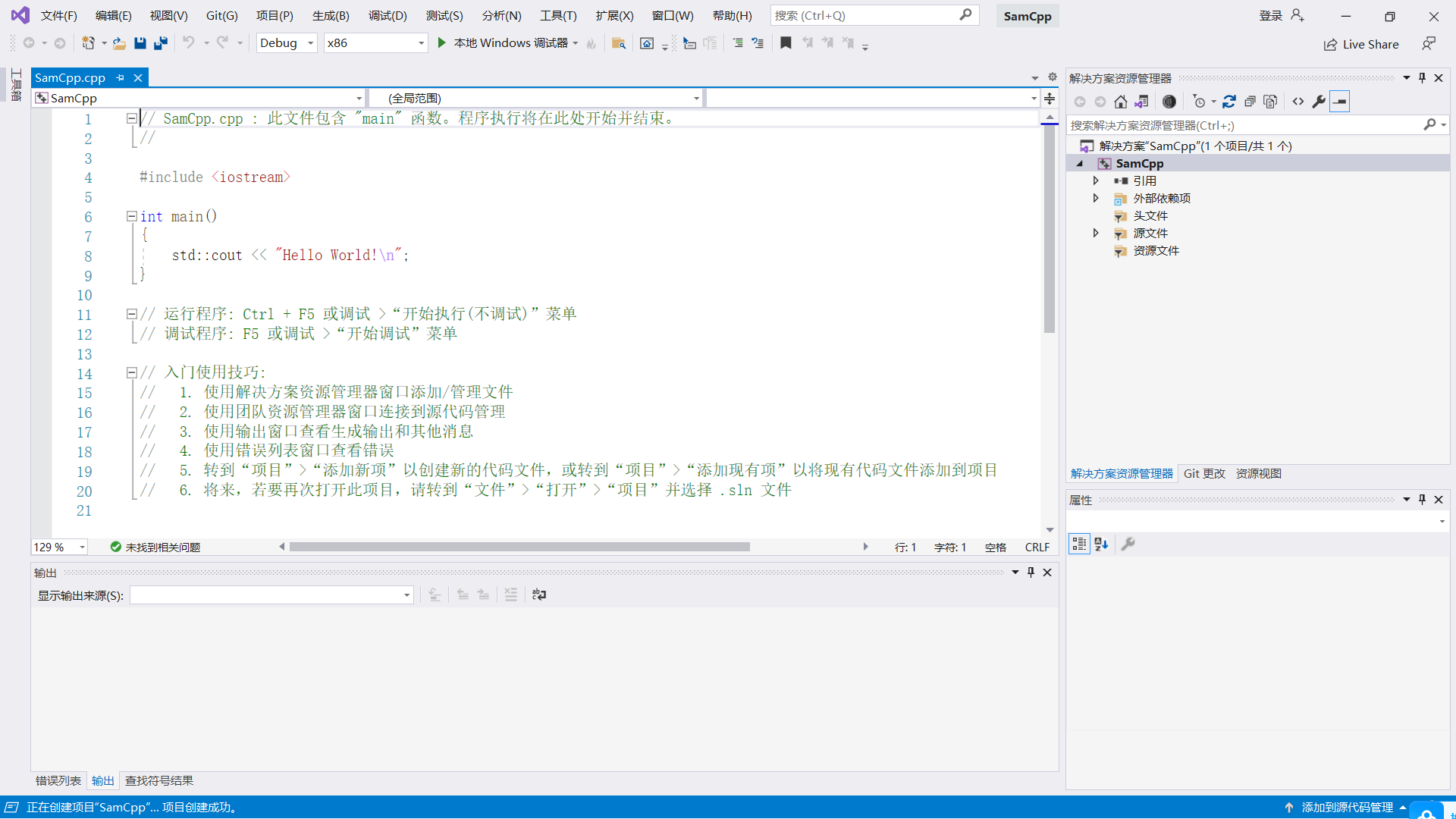Collapse all nodes in Solution Explorer

click(1251, 101)
